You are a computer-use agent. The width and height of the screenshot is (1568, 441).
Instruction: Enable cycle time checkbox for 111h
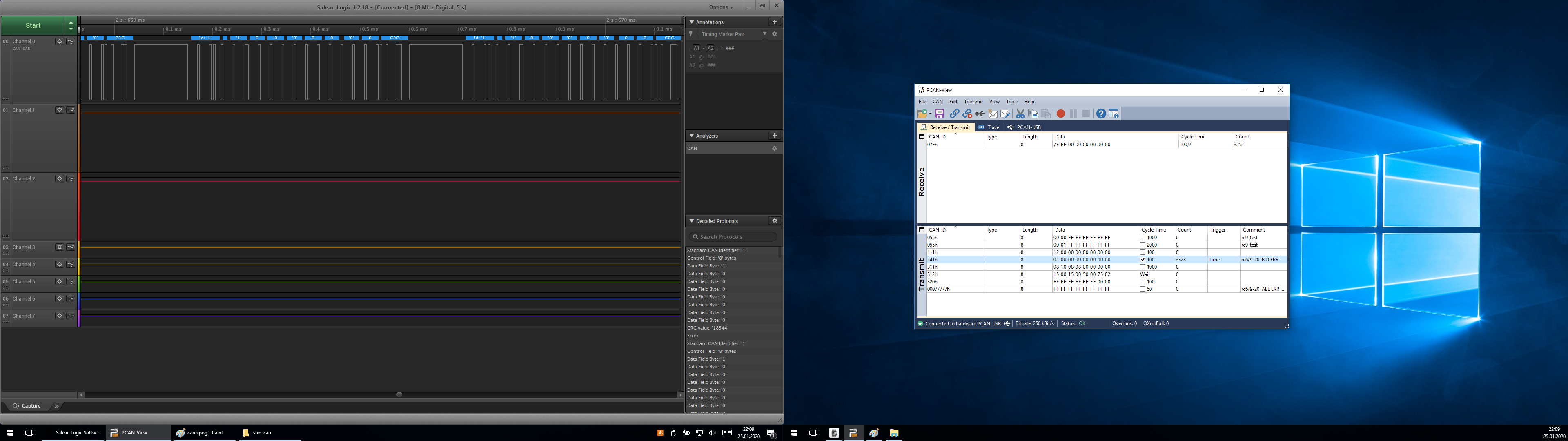coord(1143,252)
